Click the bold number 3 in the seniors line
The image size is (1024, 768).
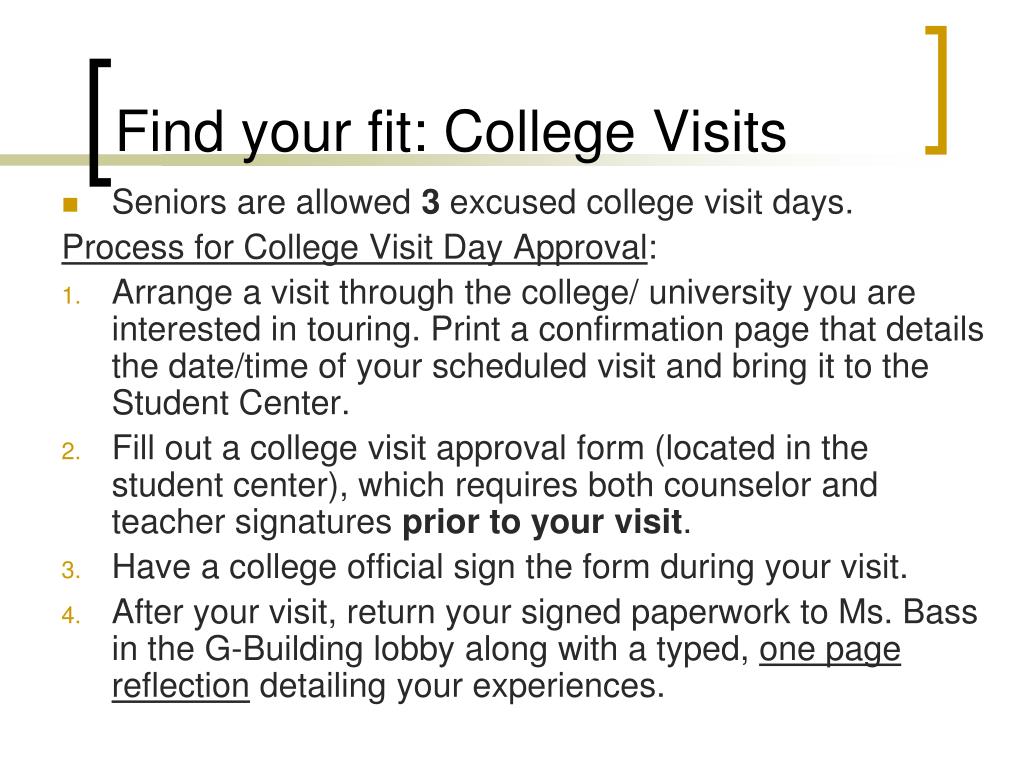430,202
